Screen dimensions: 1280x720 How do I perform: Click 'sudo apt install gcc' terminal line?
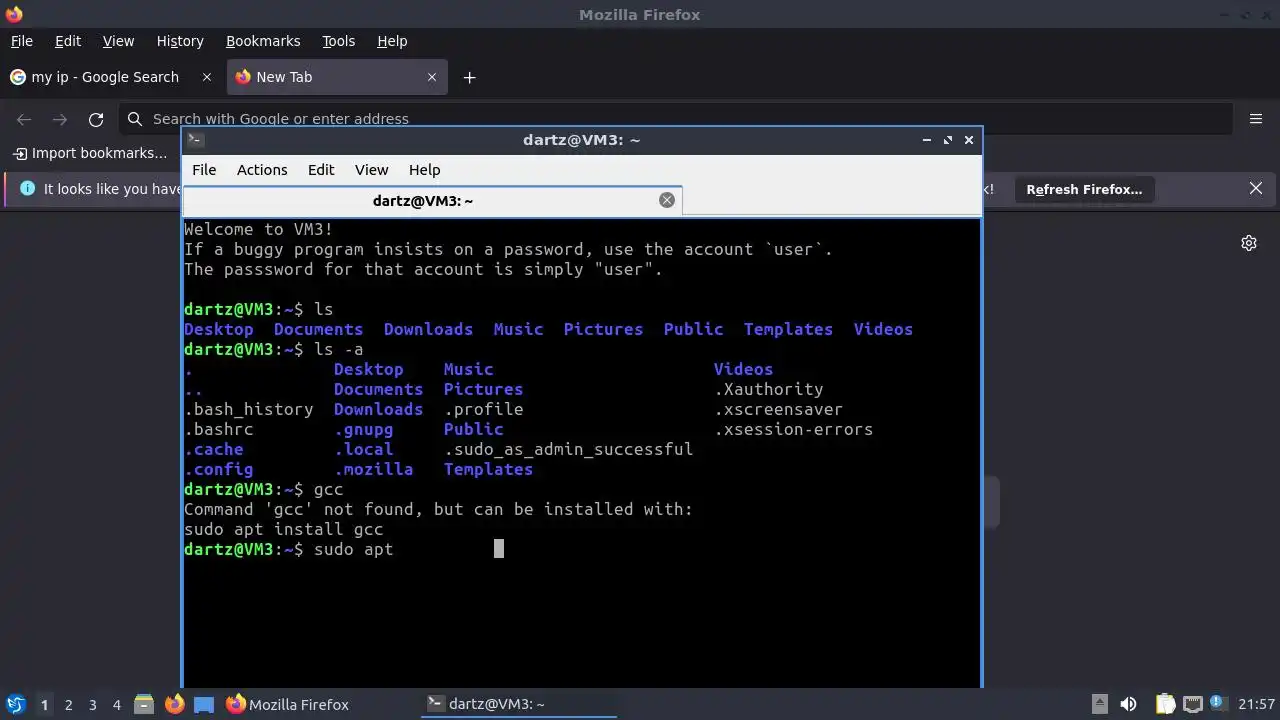click(x=284, y=529)
